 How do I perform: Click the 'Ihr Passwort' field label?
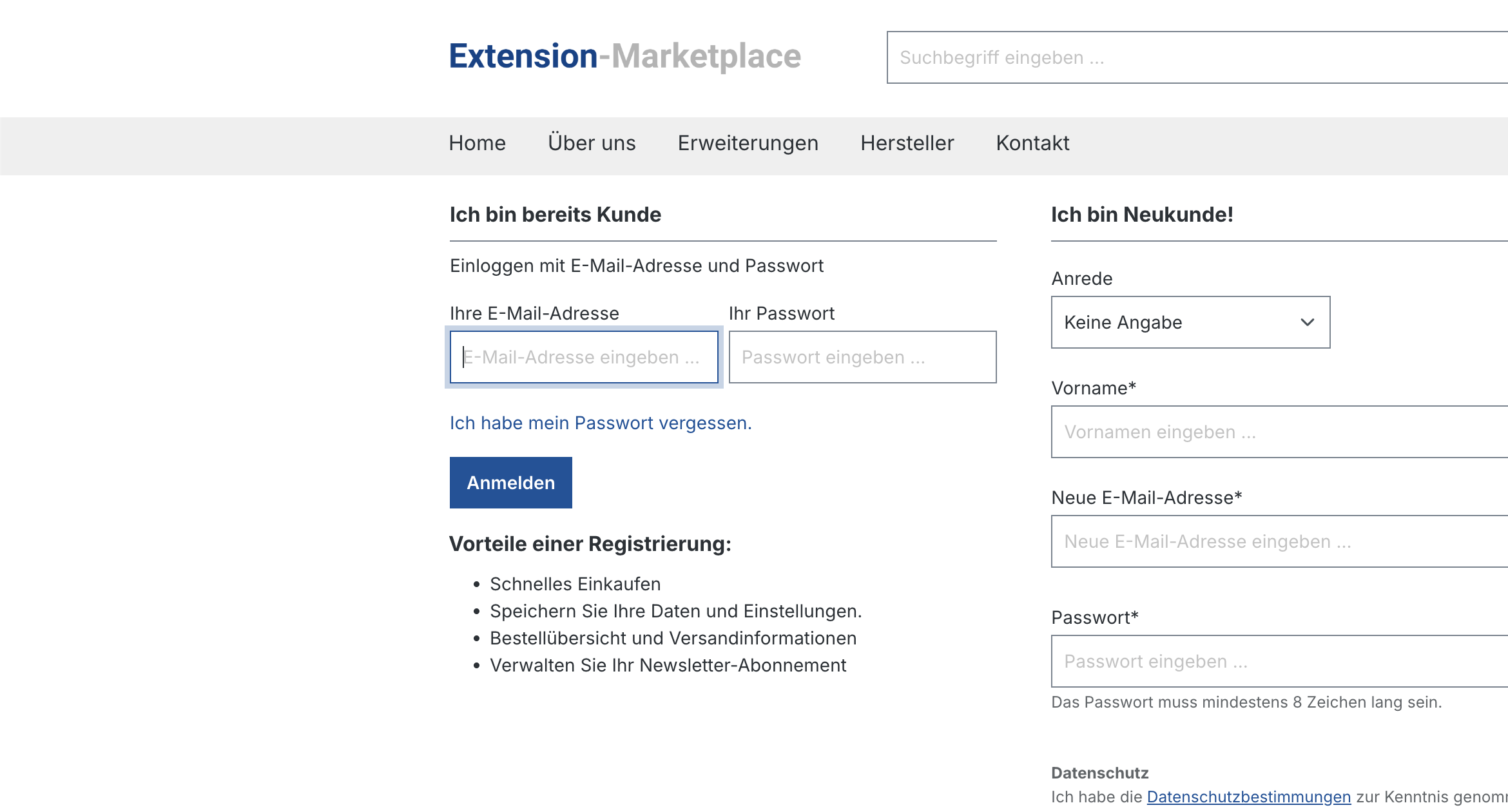(781, 313)
